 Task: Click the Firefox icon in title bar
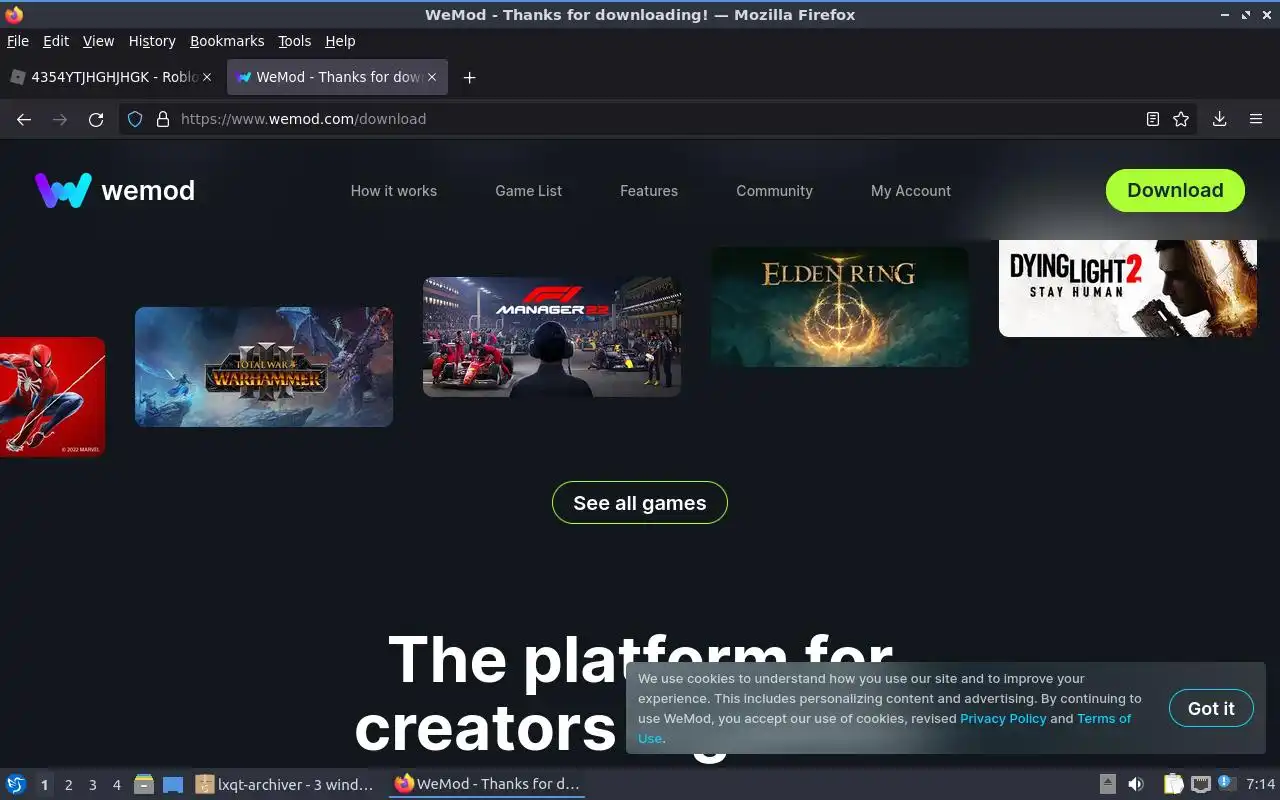tap(14, 15)
